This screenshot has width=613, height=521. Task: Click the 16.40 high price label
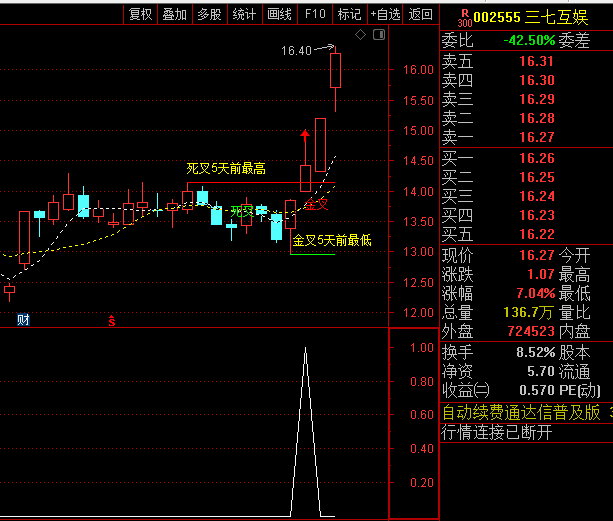click(x=296, y=51)
